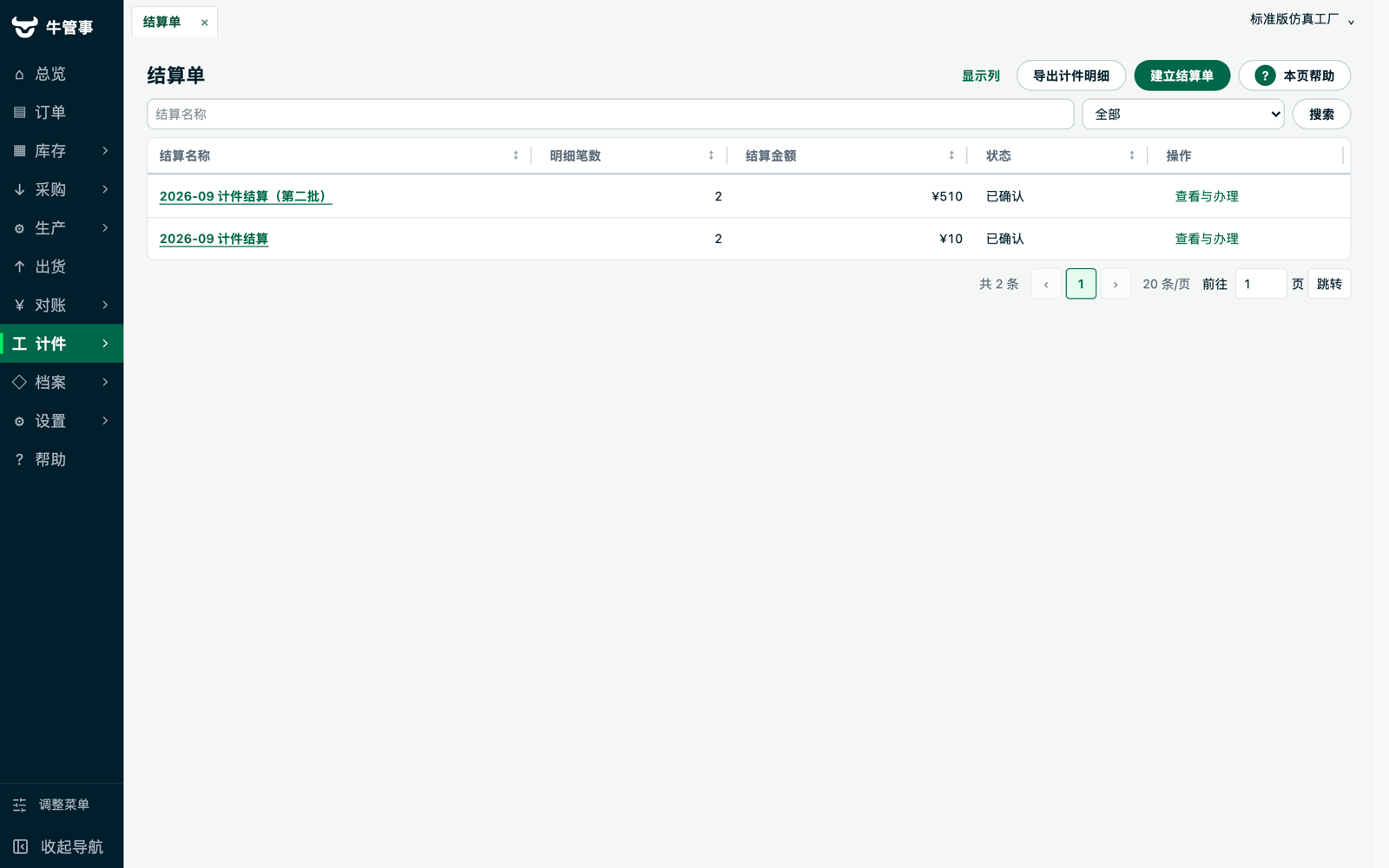Sort by the 状态 column arrows

[x=1131, y=155]
